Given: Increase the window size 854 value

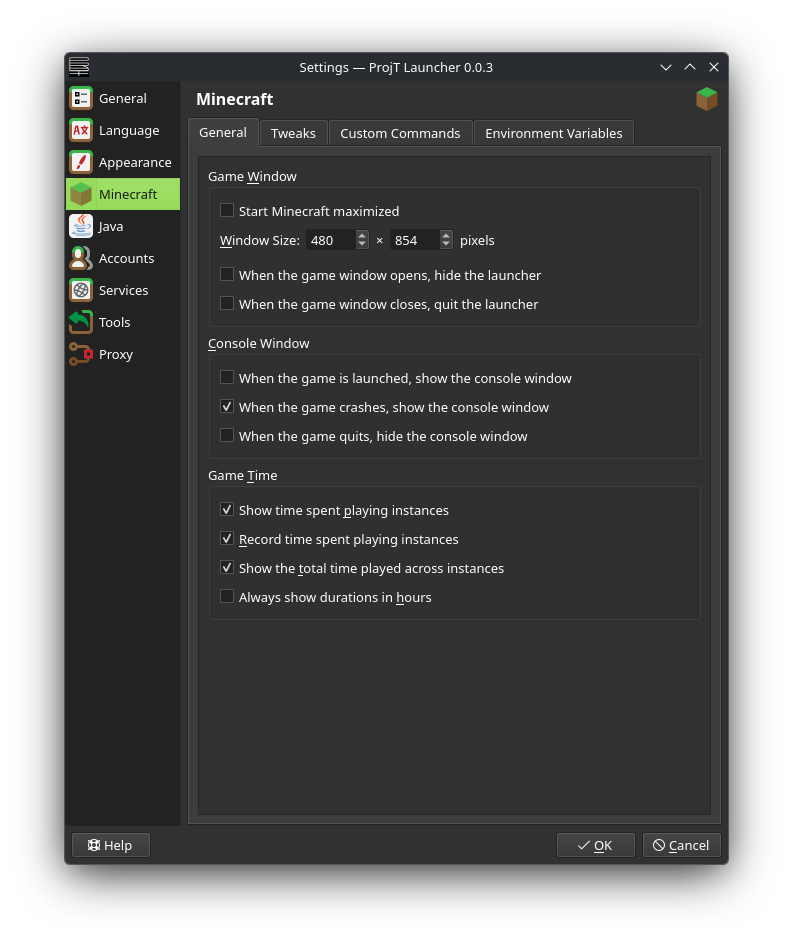Looking at the screenshot, I should point(445,235).
